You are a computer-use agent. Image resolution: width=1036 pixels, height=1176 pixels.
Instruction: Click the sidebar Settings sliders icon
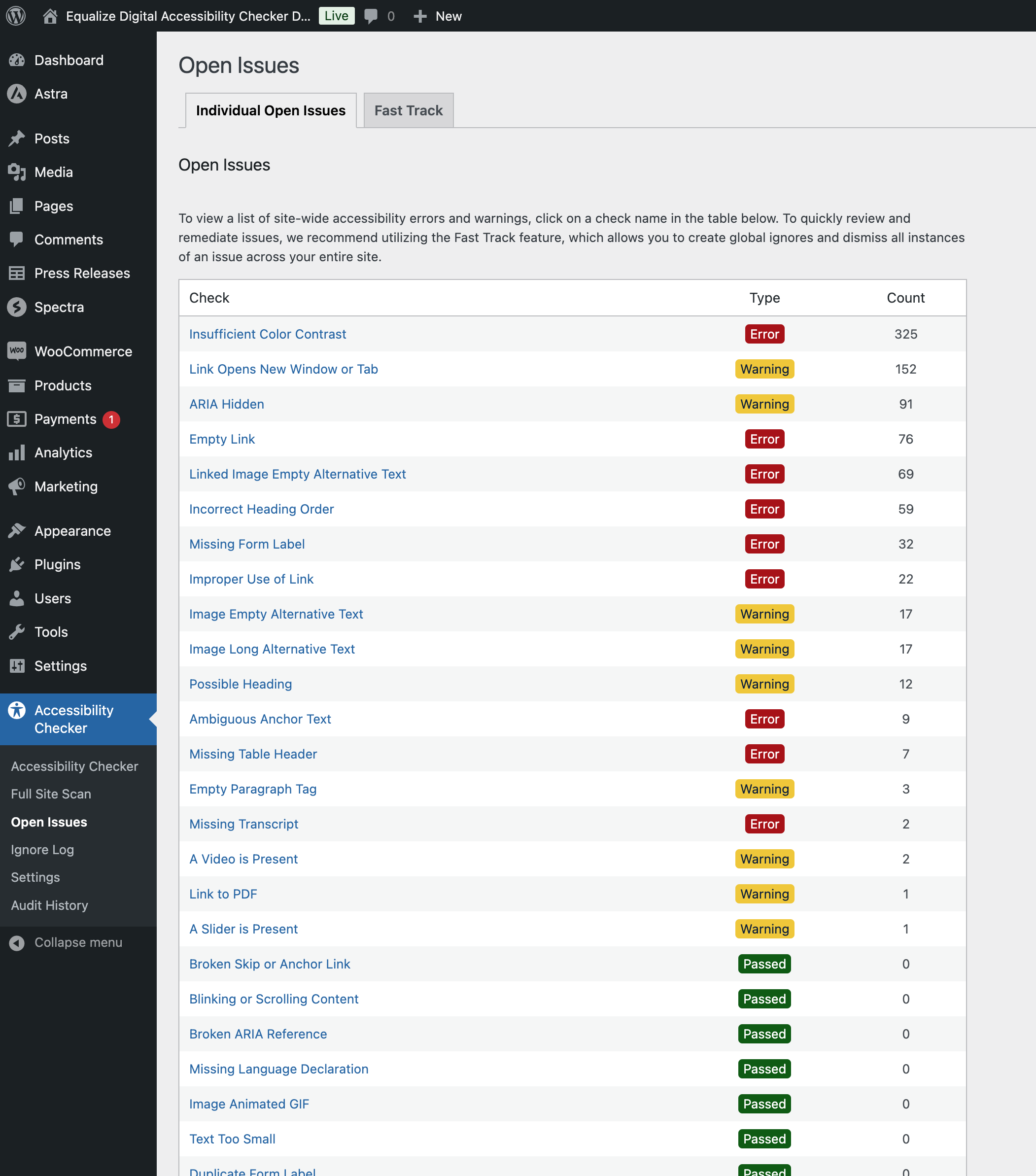click(x=17, y=666)
